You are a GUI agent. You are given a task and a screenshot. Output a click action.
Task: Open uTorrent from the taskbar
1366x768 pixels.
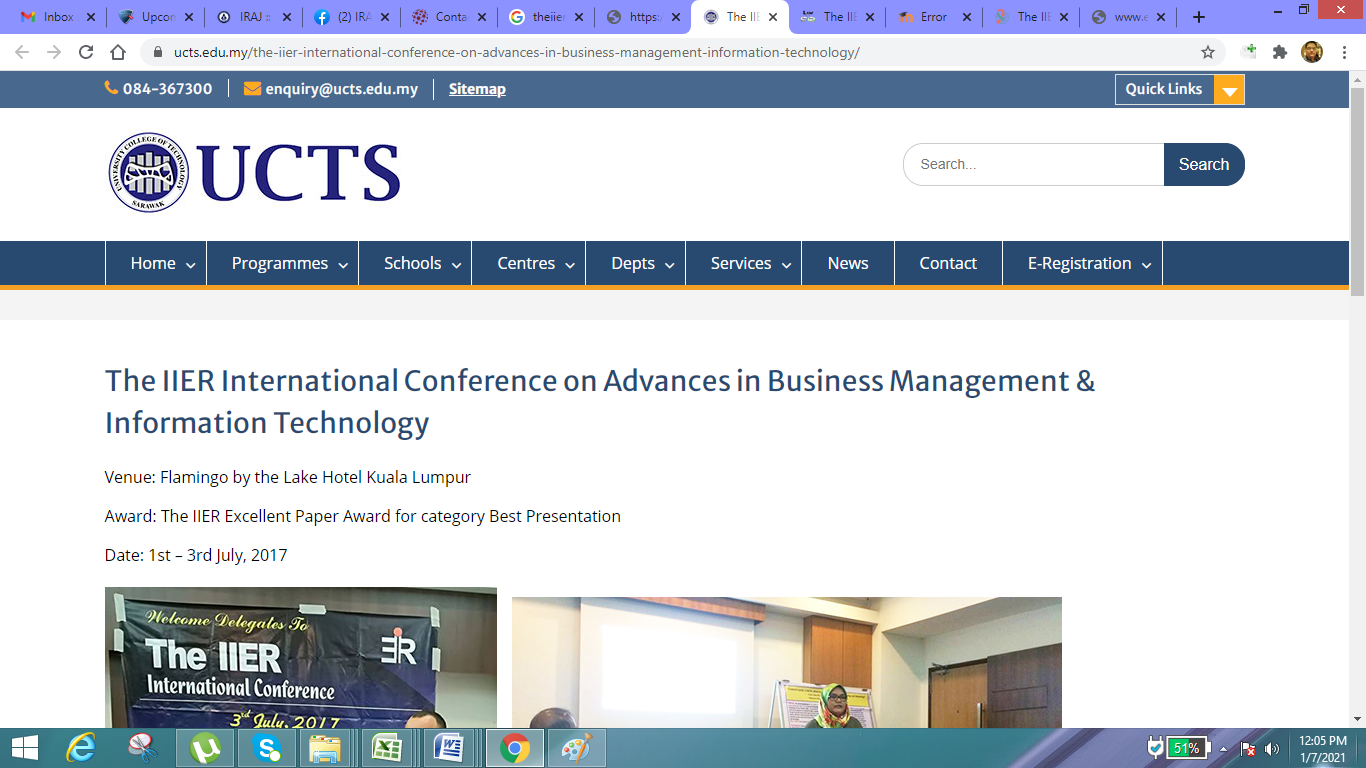click(x=205, y=748)
